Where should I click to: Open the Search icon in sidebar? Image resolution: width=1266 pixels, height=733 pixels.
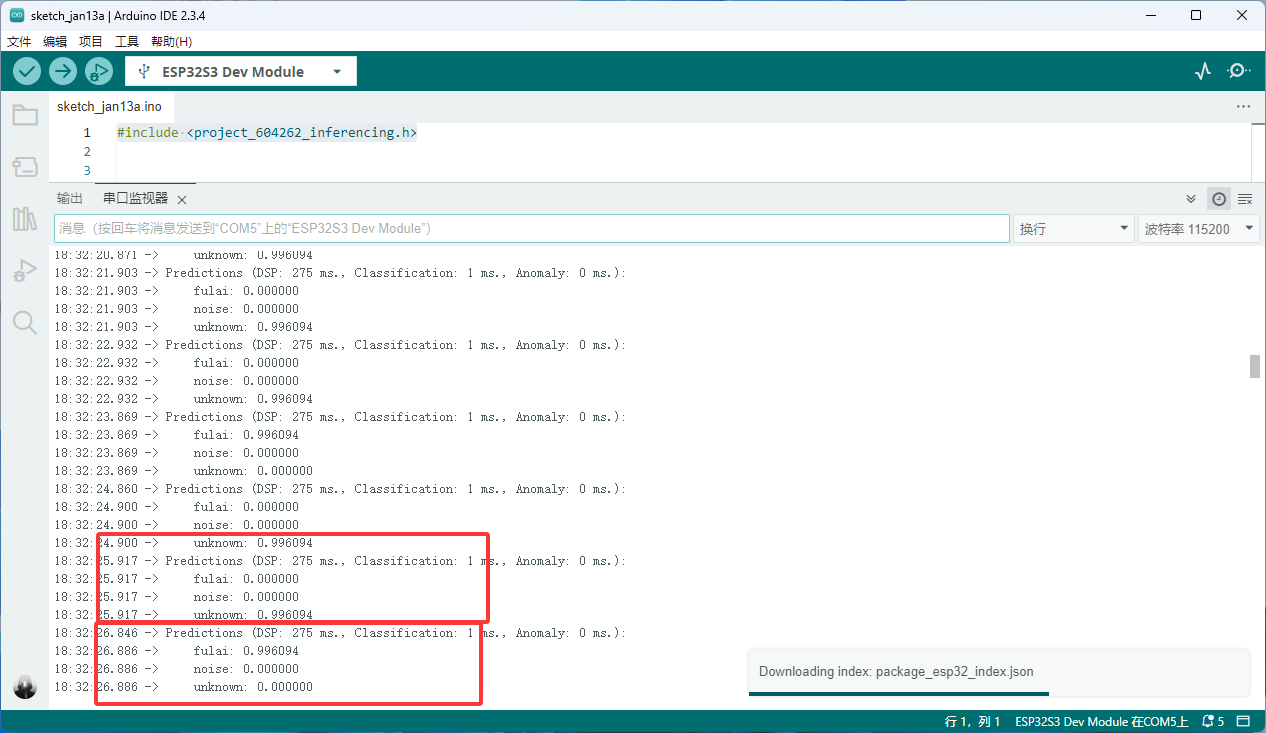click(25, 321)
